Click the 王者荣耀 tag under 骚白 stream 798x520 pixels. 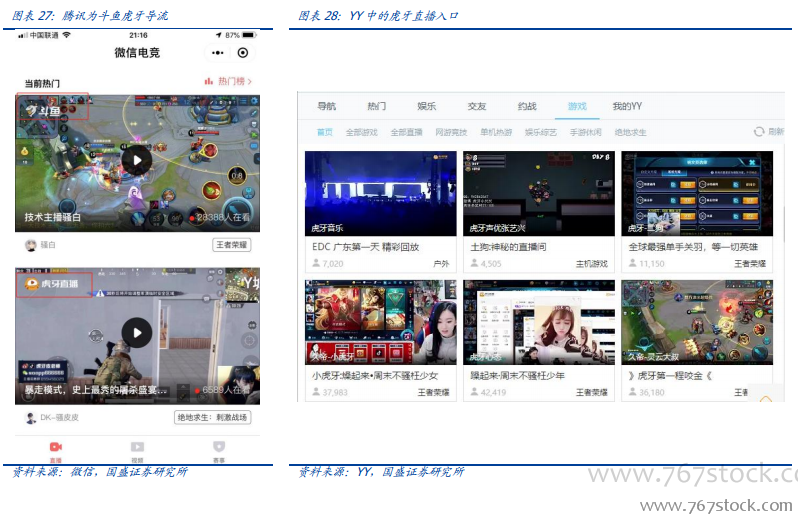[x=232, y=245]
